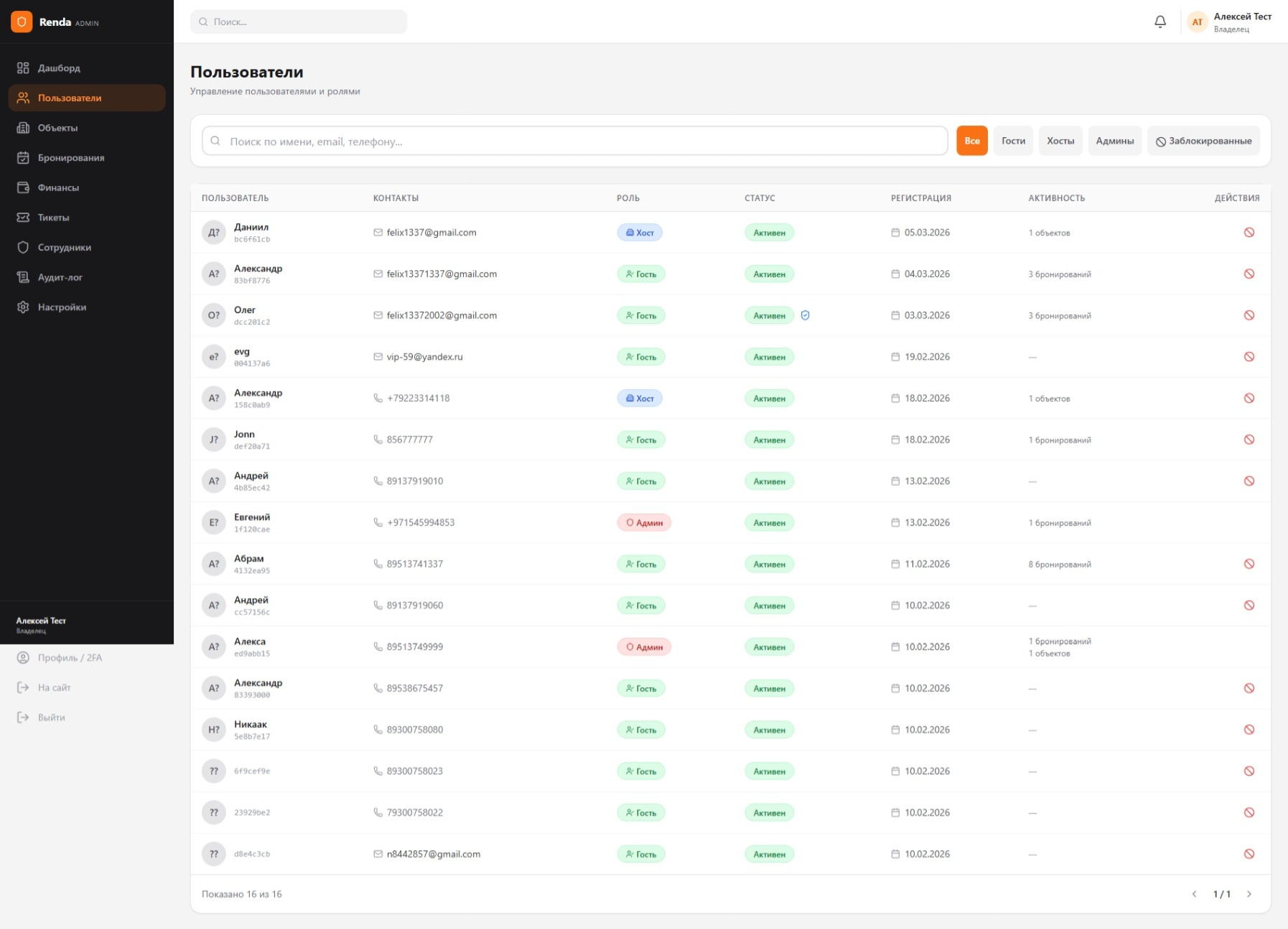The height and width of the screenshot is (929, 1288).
Task: Click the email vip-59@yandex.ru
Action: [425, 357]
